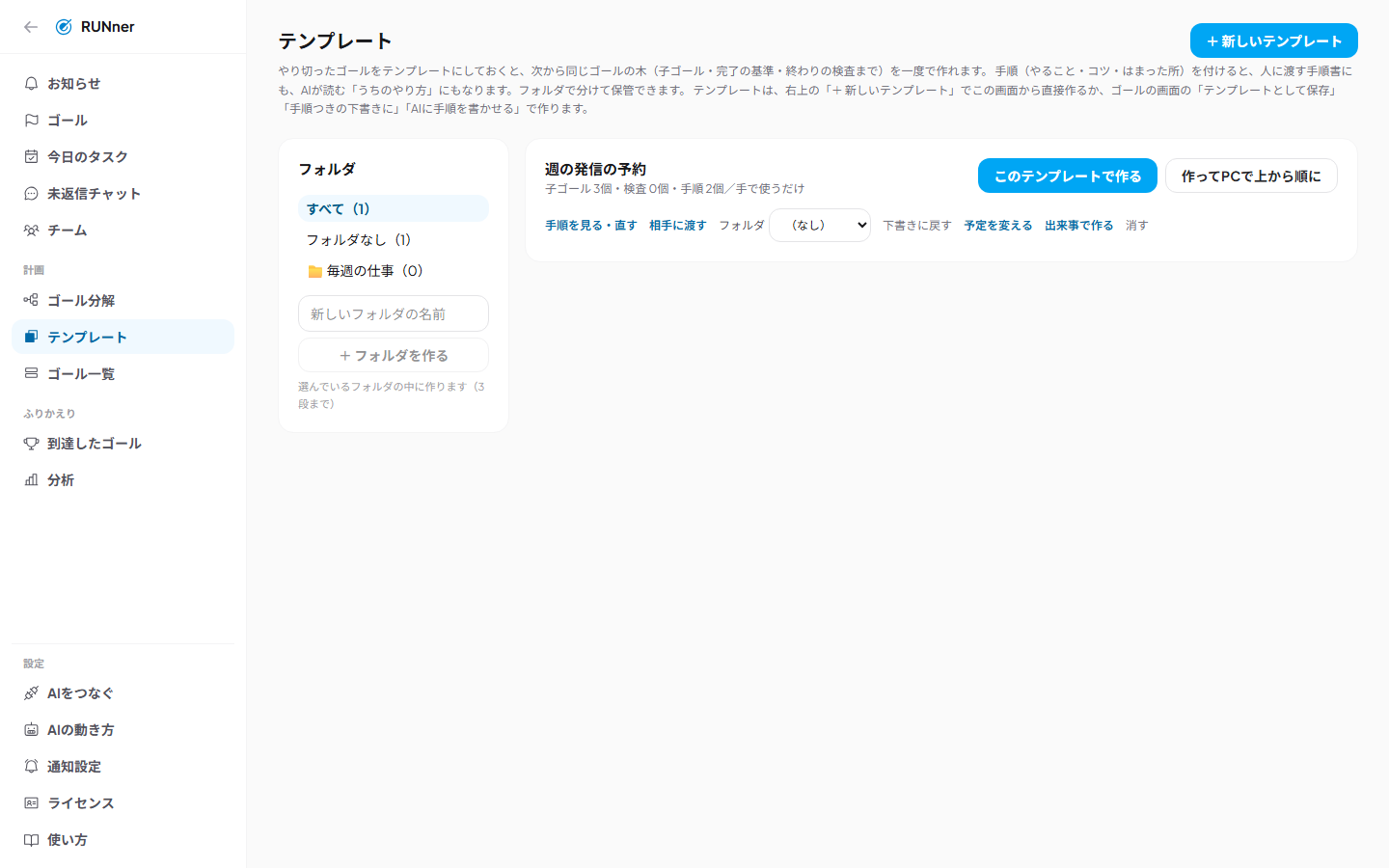The height and width of the screenshot is (868, 1389).
Task: Click このテンプレートで作る button
Action: pos(1068,176)
